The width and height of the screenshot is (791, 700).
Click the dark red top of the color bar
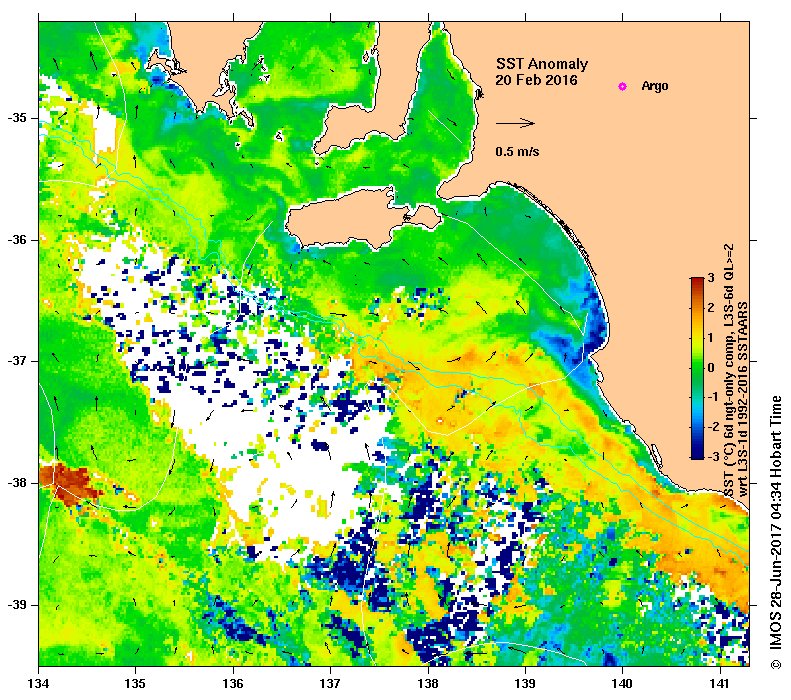696,285
